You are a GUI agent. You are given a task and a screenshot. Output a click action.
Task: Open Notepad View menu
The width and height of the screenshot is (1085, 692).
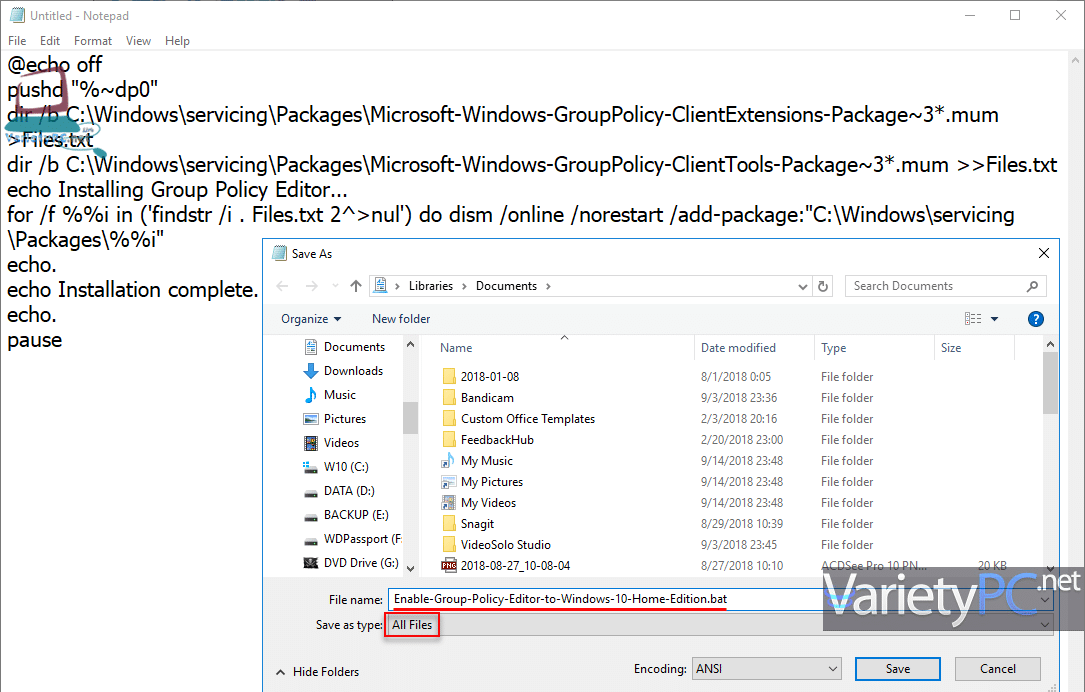[138, 41]
